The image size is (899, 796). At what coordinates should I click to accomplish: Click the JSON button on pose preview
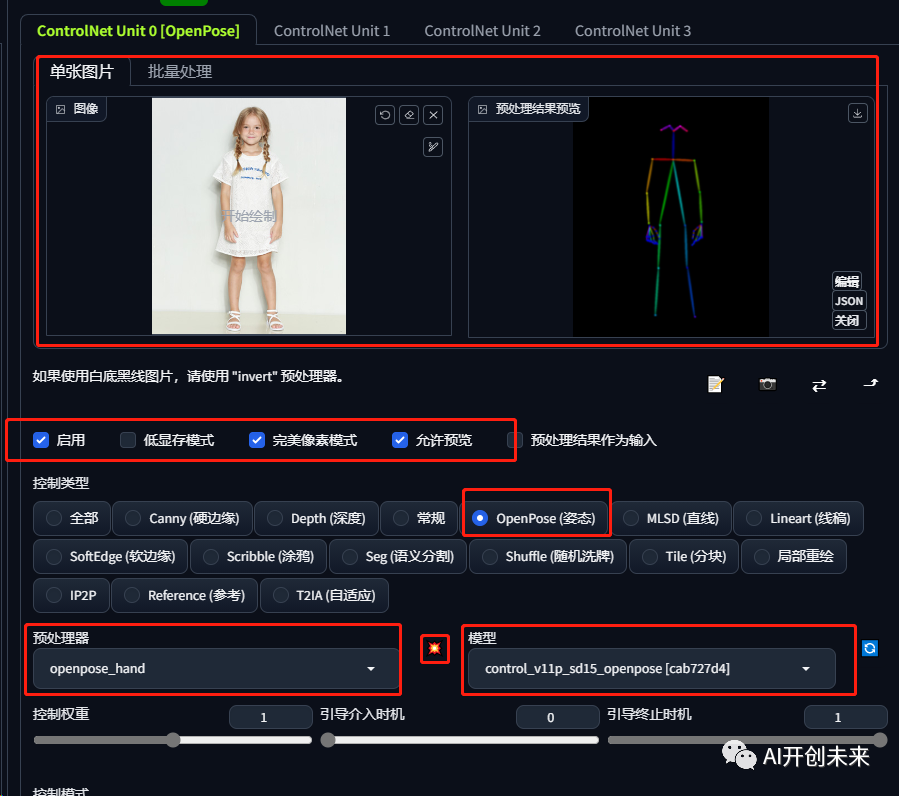point(849,301)
